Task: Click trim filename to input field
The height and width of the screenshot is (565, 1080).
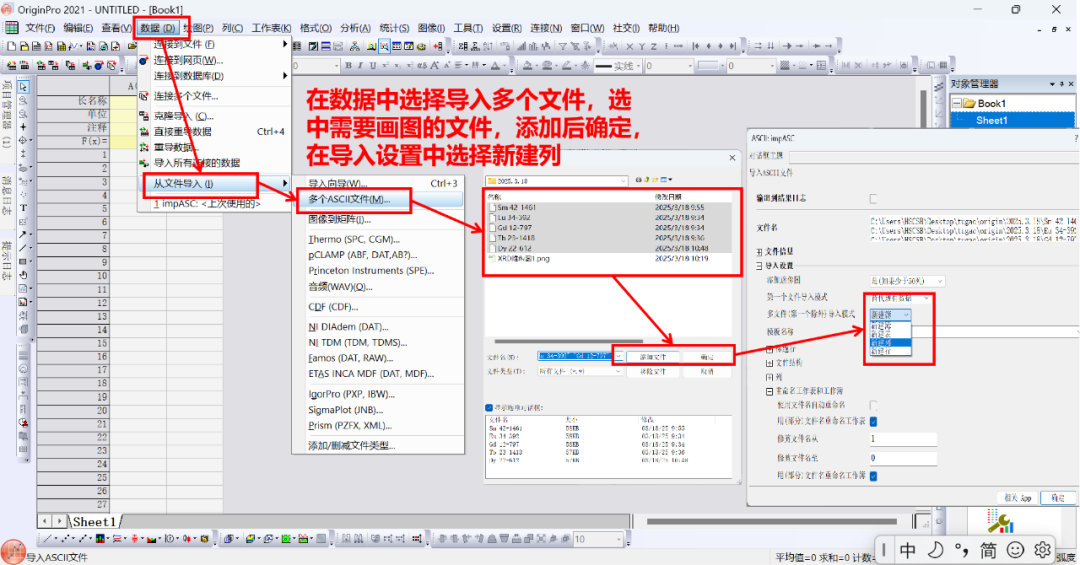Action: click(x=903, y=458)
